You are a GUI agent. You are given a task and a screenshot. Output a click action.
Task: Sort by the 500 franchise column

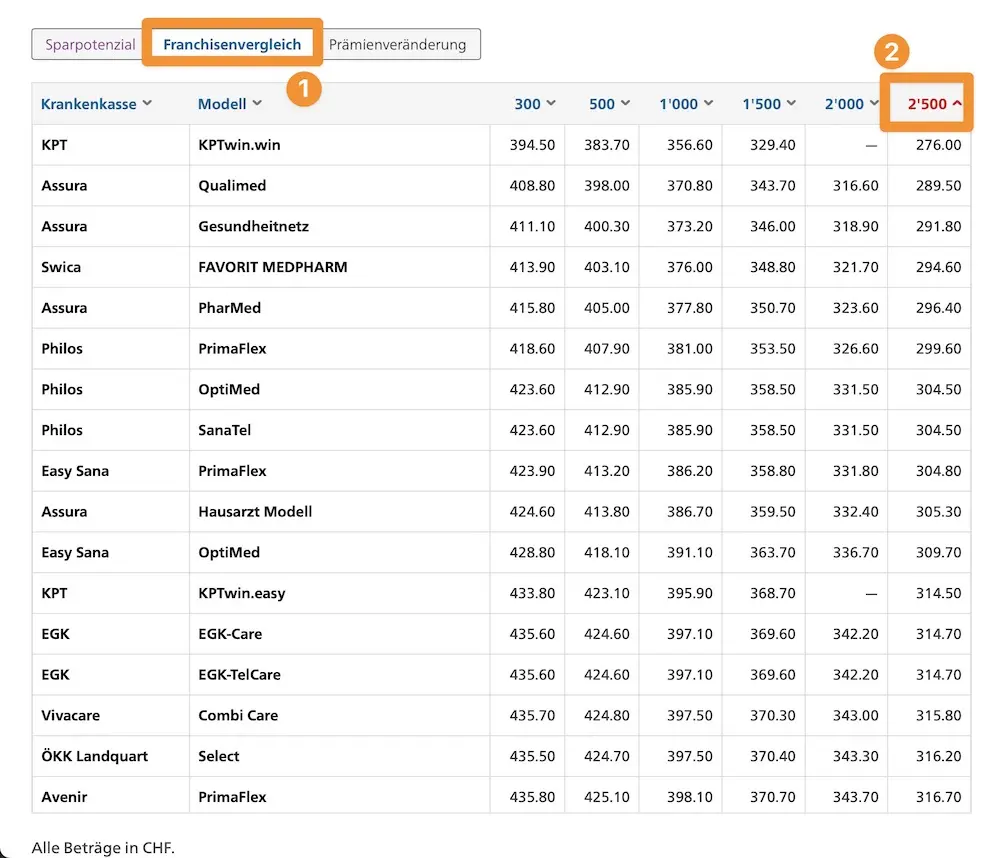[x=609, y=104]
